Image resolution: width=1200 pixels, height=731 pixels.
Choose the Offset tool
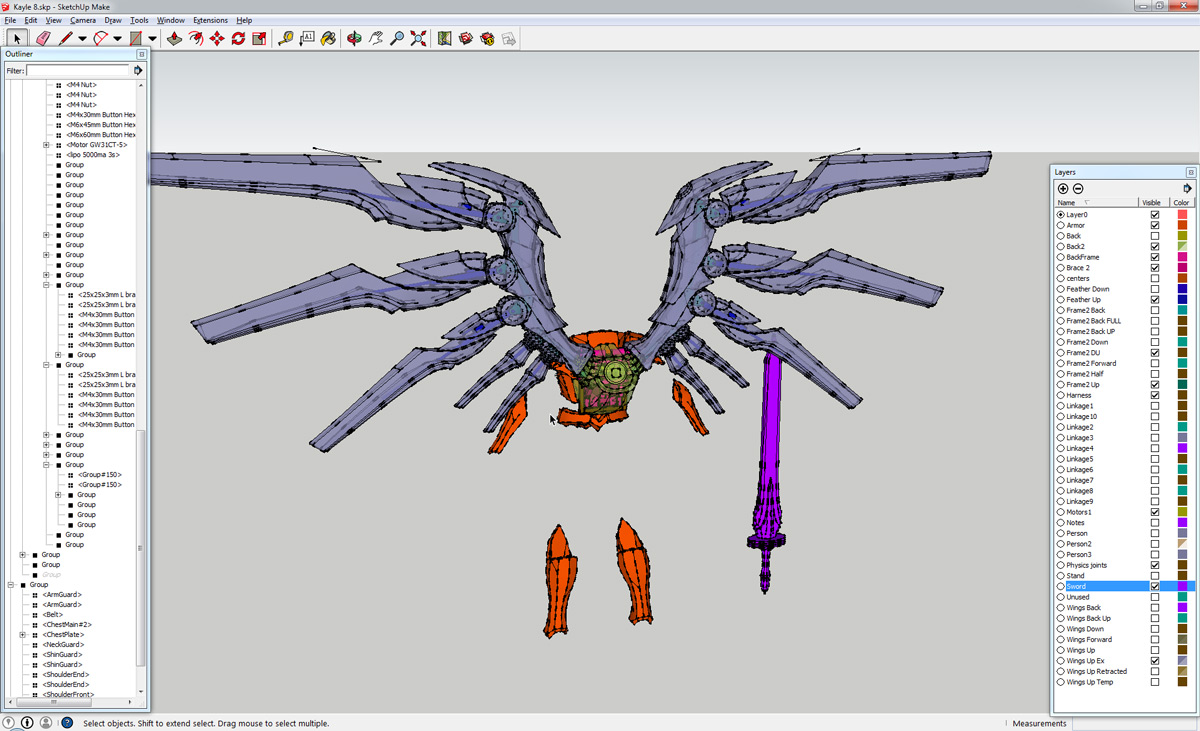coord(196,39)
